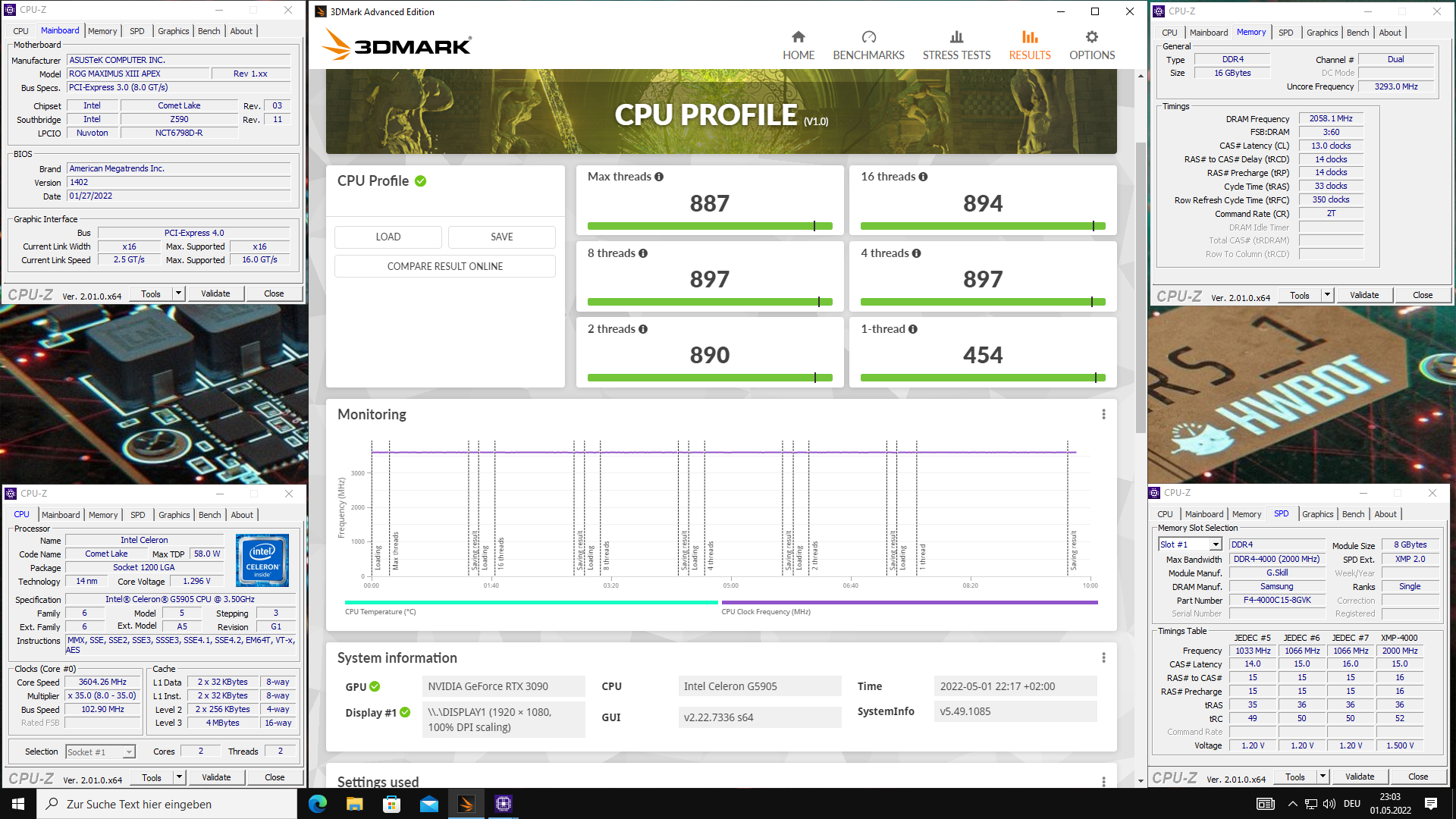
Task: Click the Intel Celeron G5905 CPU field
Action: (x=761, y=686)
